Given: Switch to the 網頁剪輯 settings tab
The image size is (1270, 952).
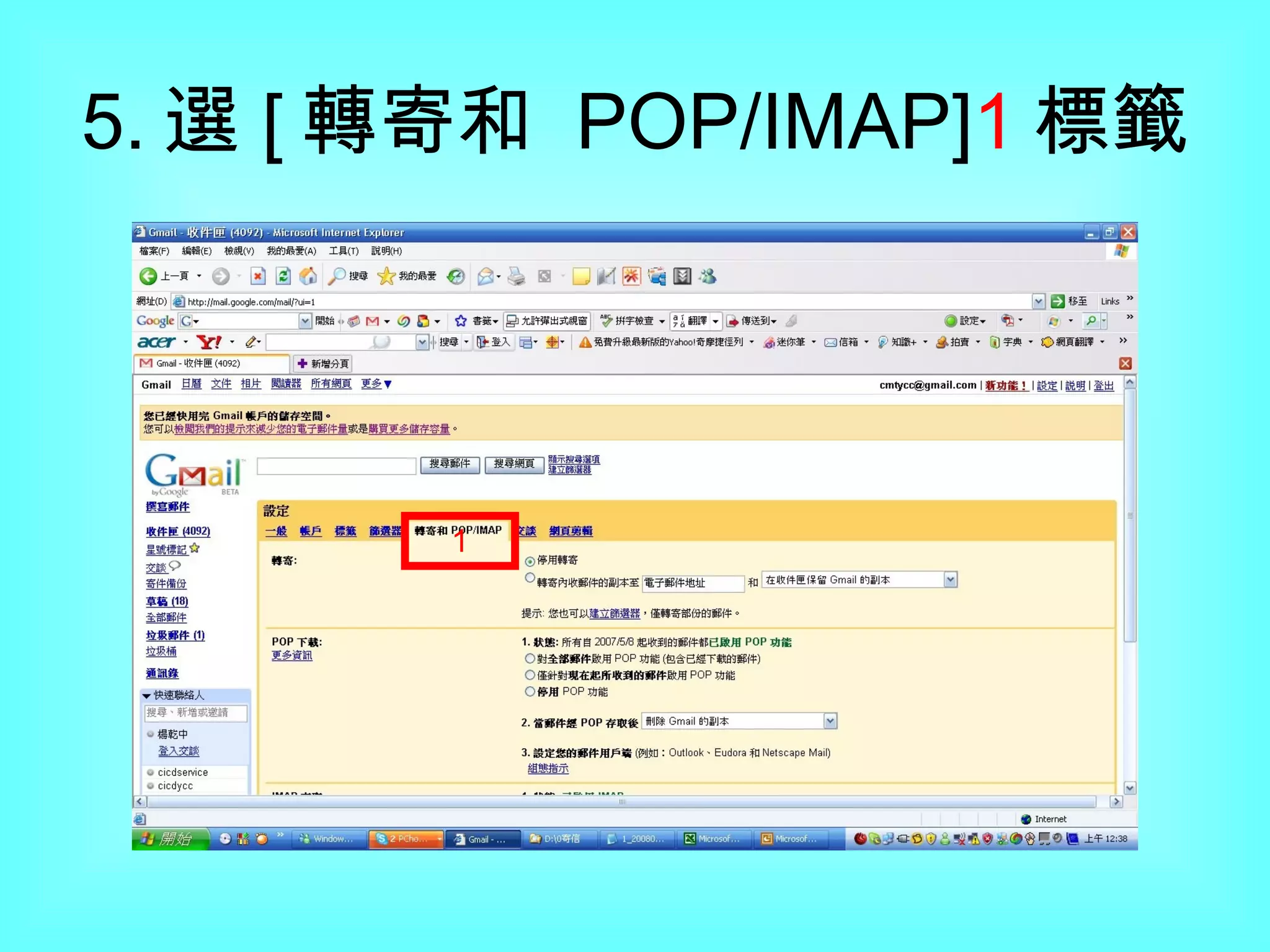Looking at the screenshot, I should coord(571,531).
